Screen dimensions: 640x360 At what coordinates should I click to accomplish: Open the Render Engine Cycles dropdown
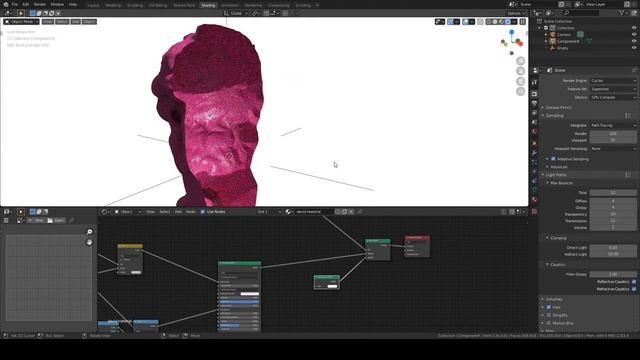[613, 81]
